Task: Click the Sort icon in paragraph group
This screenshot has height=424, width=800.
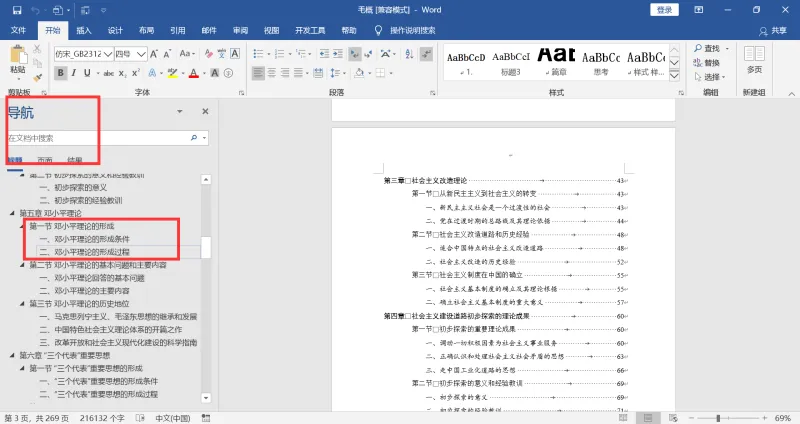Action: (409, 54)
